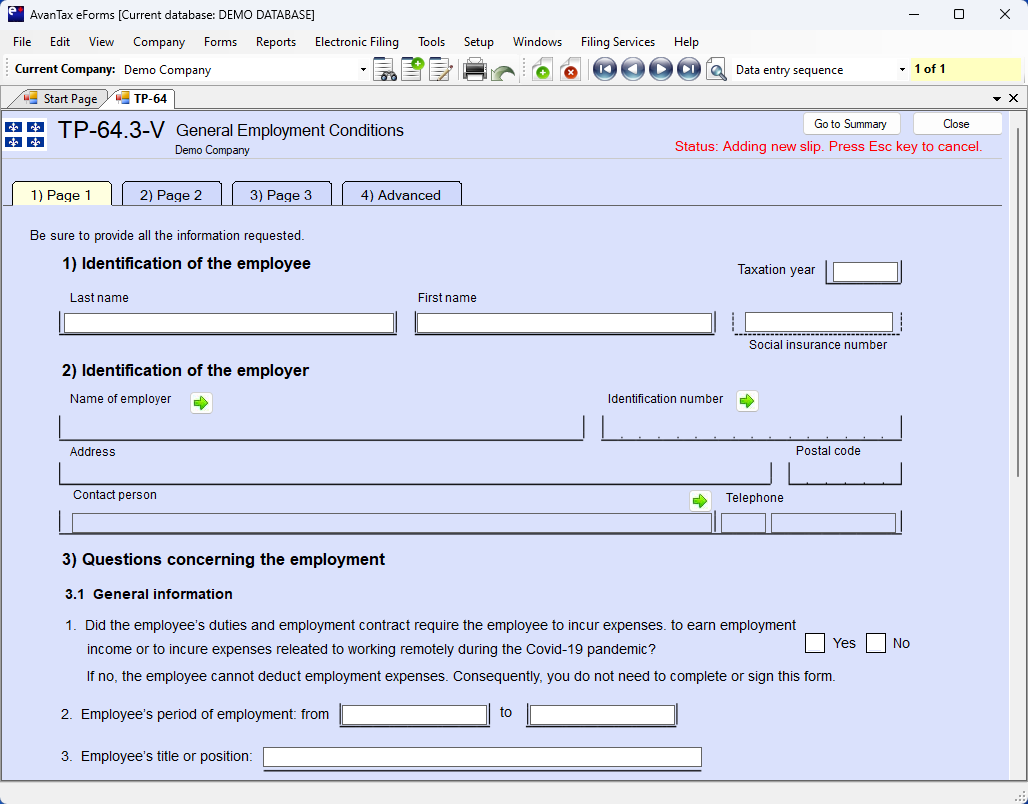This screenshot has height=804, width=1028.
Task: Open the Electronic Filing menu
Action: (x=356, y=42)
